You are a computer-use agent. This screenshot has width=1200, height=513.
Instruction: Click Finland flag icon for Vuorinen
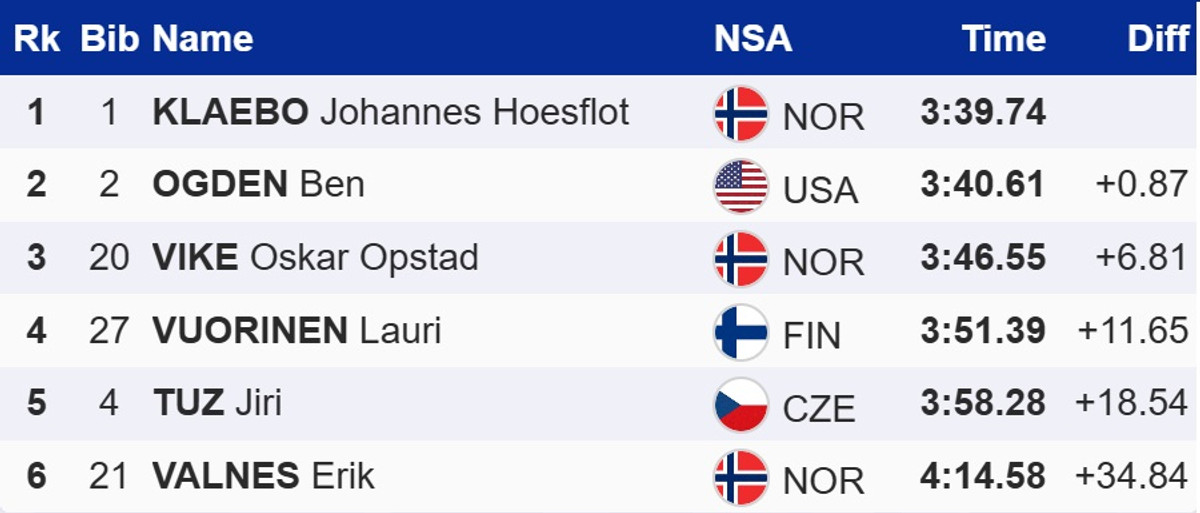click(x=741, y=332)
